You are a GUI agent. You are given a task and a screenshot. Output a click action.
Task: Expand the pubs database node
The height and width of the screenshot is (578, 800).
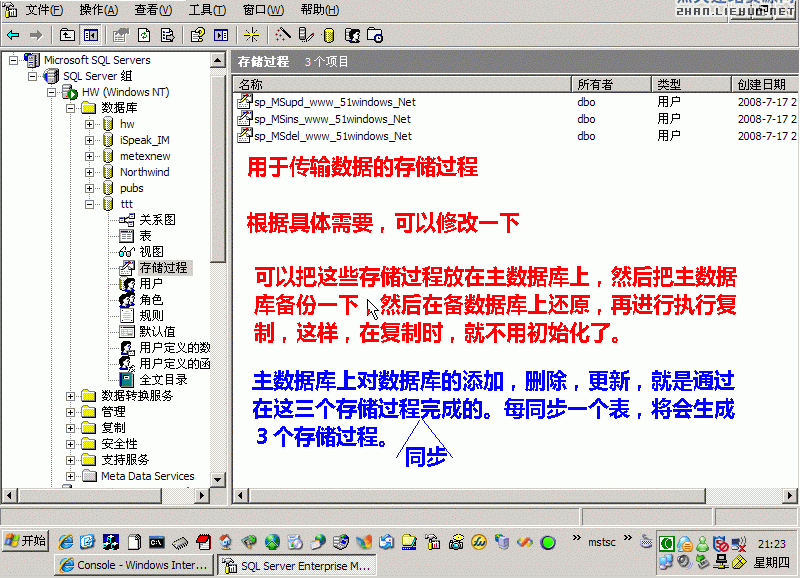89,188
